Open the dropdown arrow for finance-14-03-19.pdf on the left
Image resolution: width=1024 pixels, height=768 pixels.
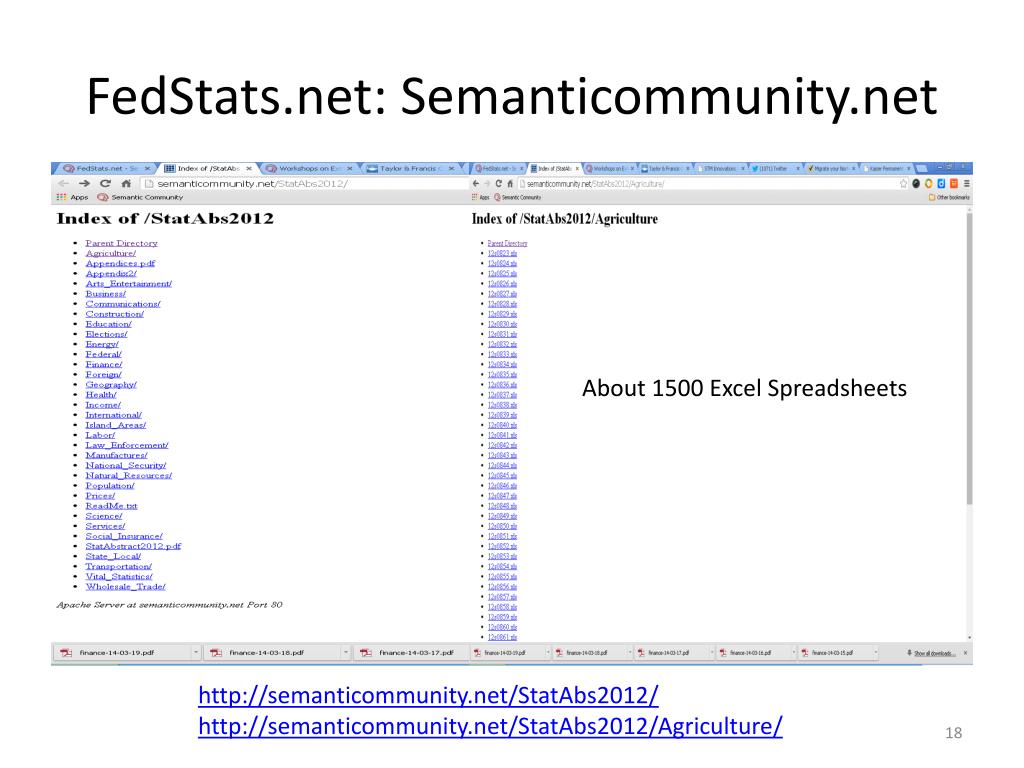click(x=195, y=652)
